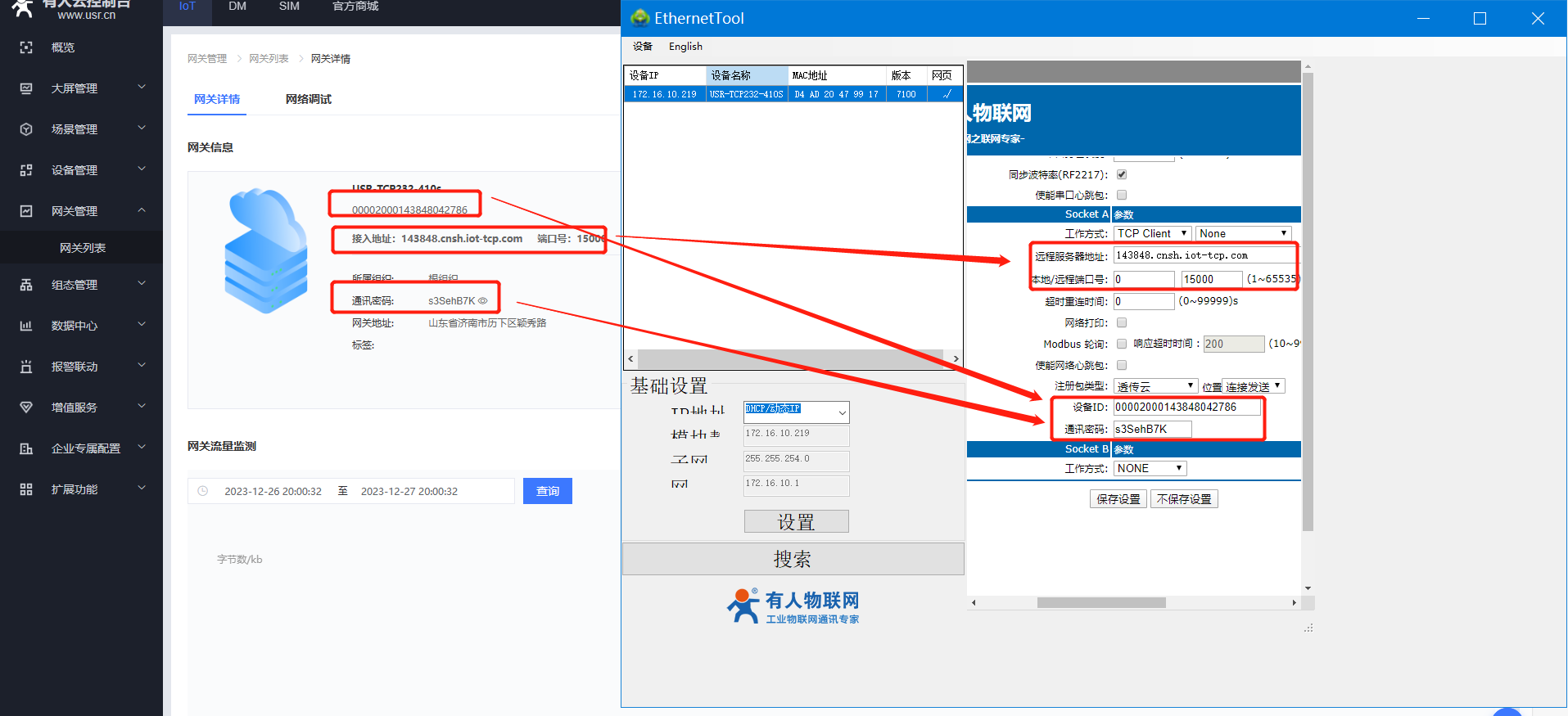
Task: Toggle the 同步波特率(RF2217) checkbox
Action: point(1122,174)
